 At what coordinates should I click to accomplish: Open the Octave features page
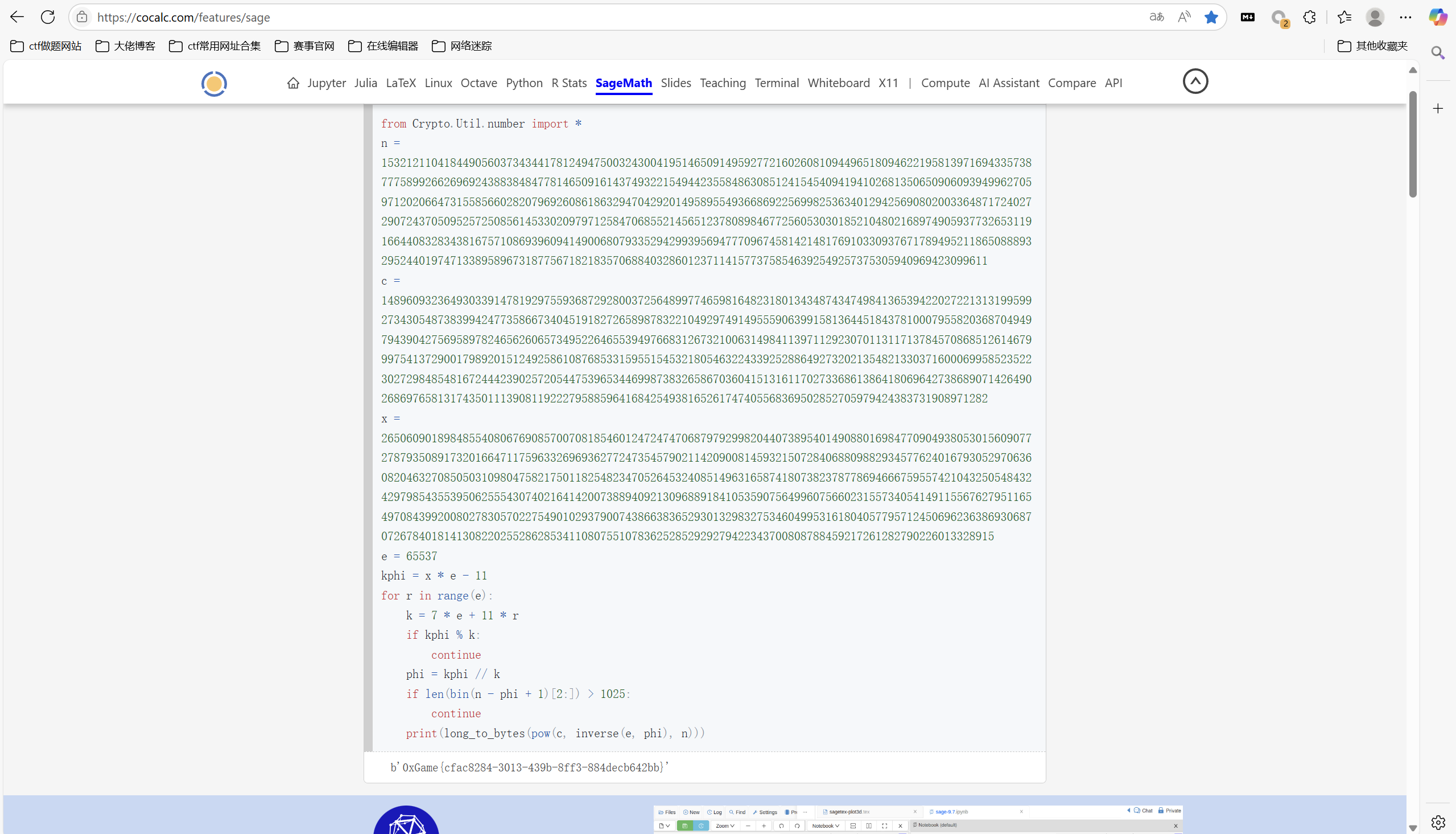479,83
